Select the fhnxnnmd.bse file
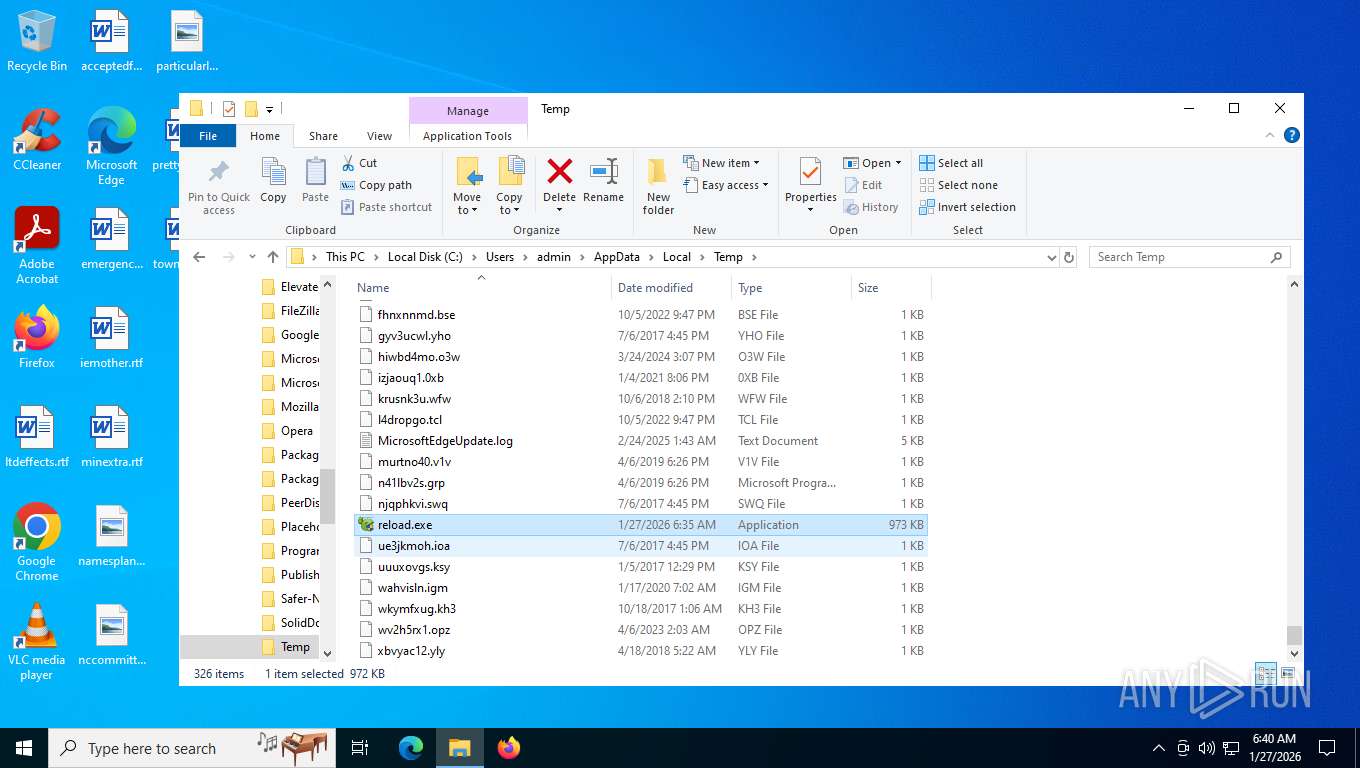Image resolution: width=1360 pixels, height=768 pixels. (x=641, y=315)
